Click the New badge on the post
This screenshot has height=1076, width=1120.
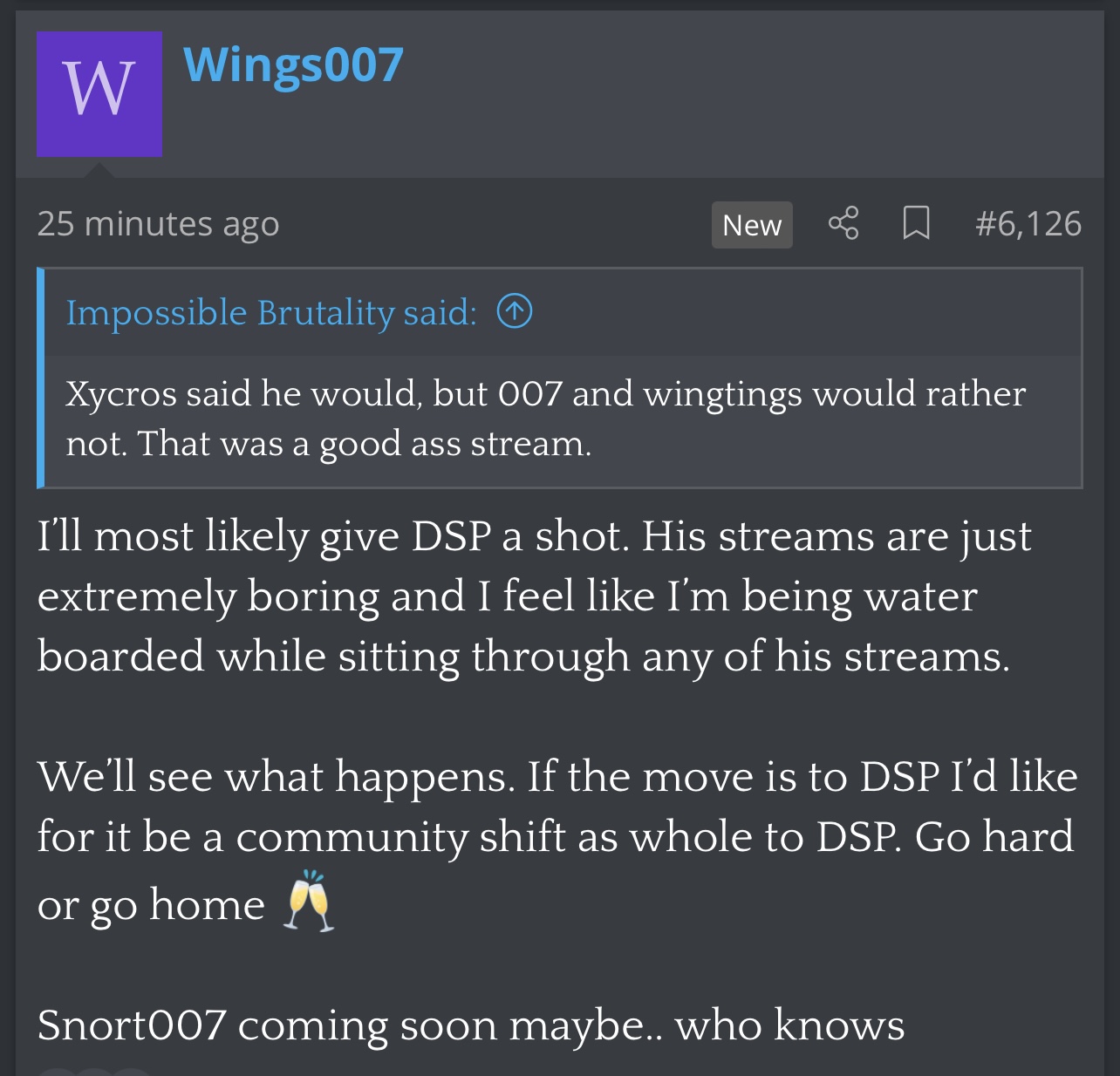[752, 225]
